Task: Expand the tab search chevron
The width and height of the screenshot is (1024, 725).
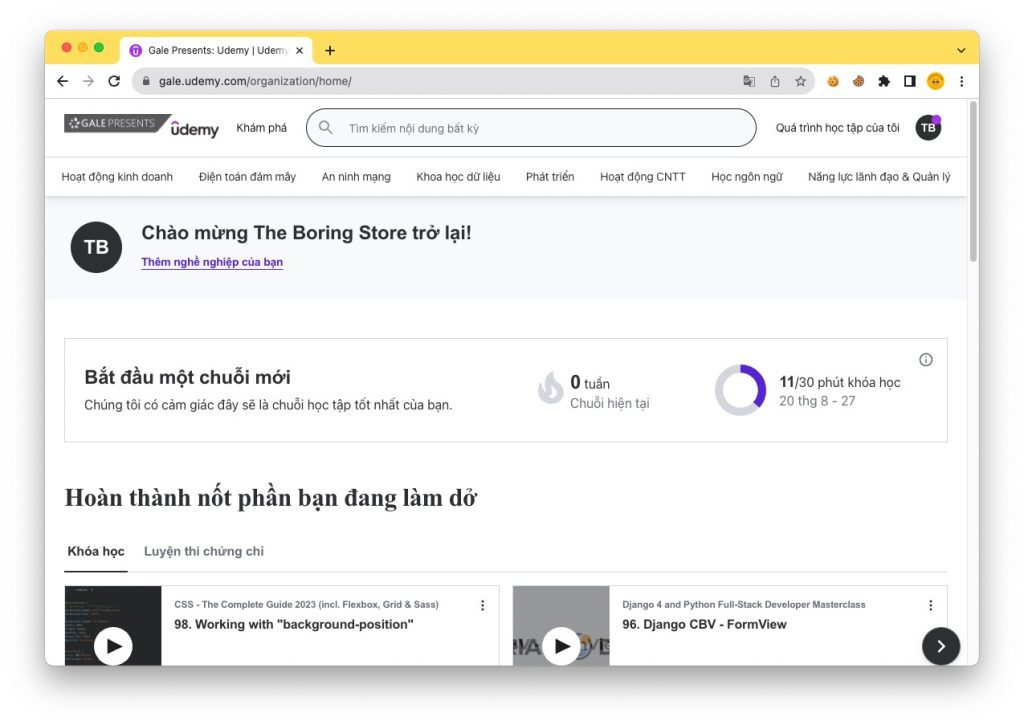Action: pos(961,50)
